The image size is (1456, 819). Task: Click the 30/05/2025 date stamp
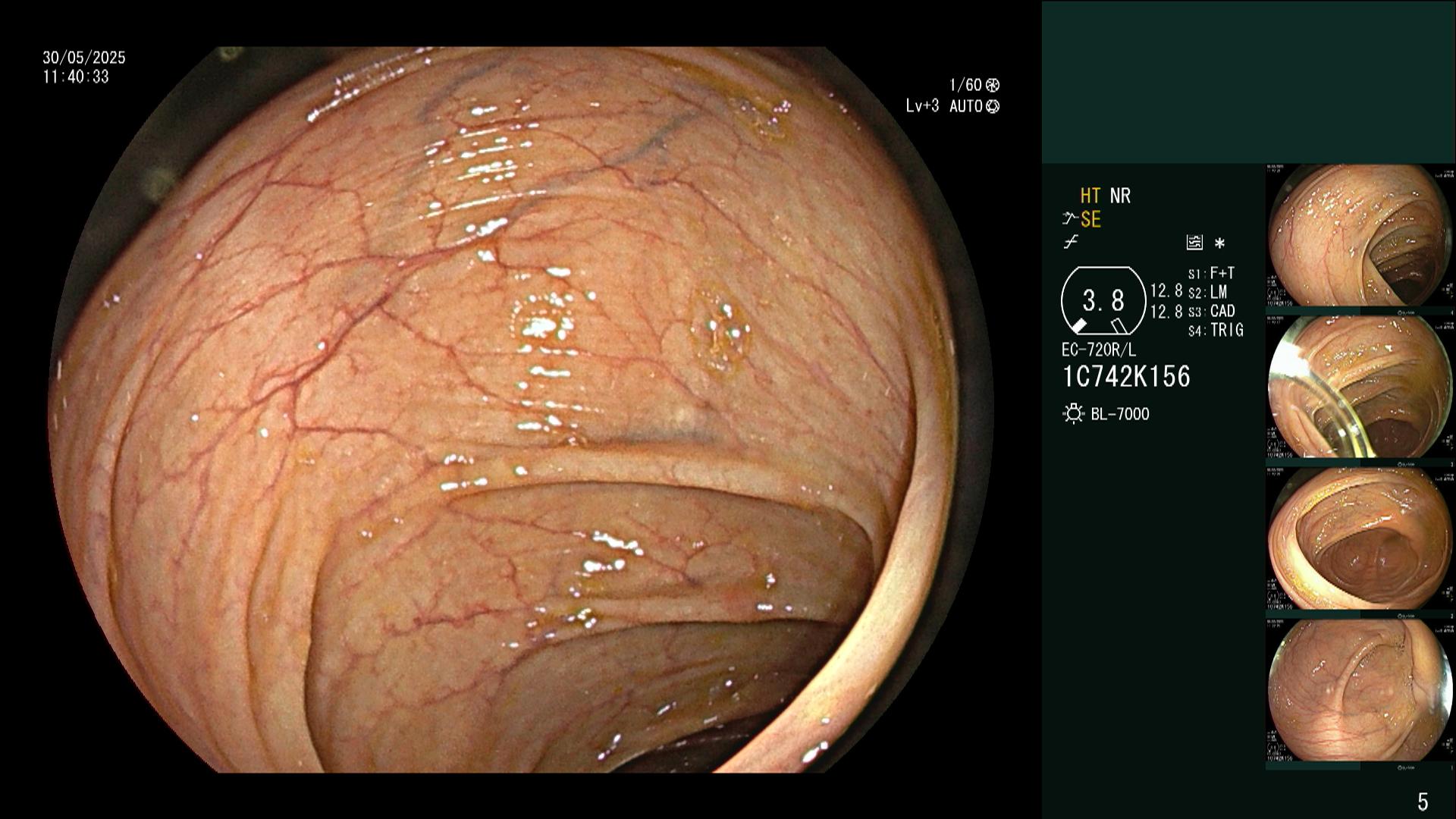click(84, 58)
